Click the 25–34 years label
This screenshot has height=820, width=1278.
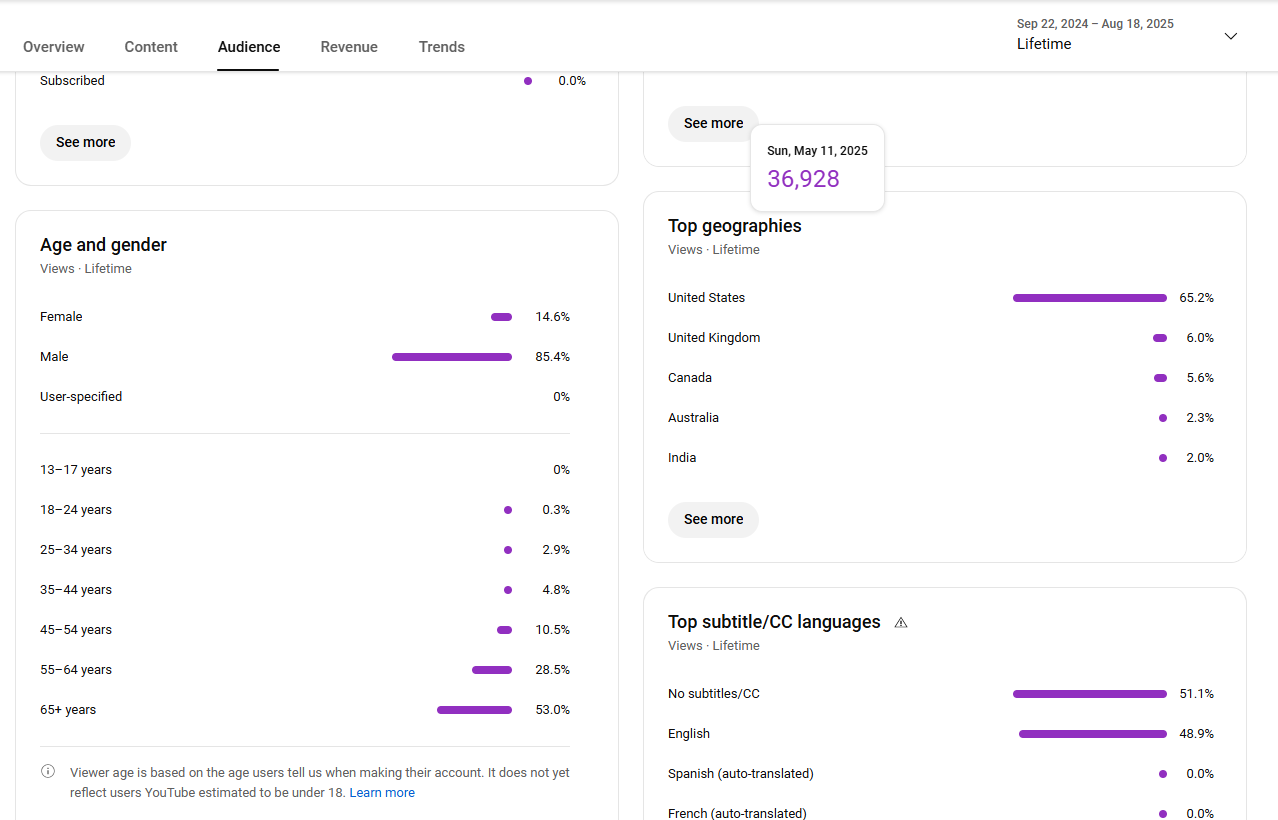(76, 550)
